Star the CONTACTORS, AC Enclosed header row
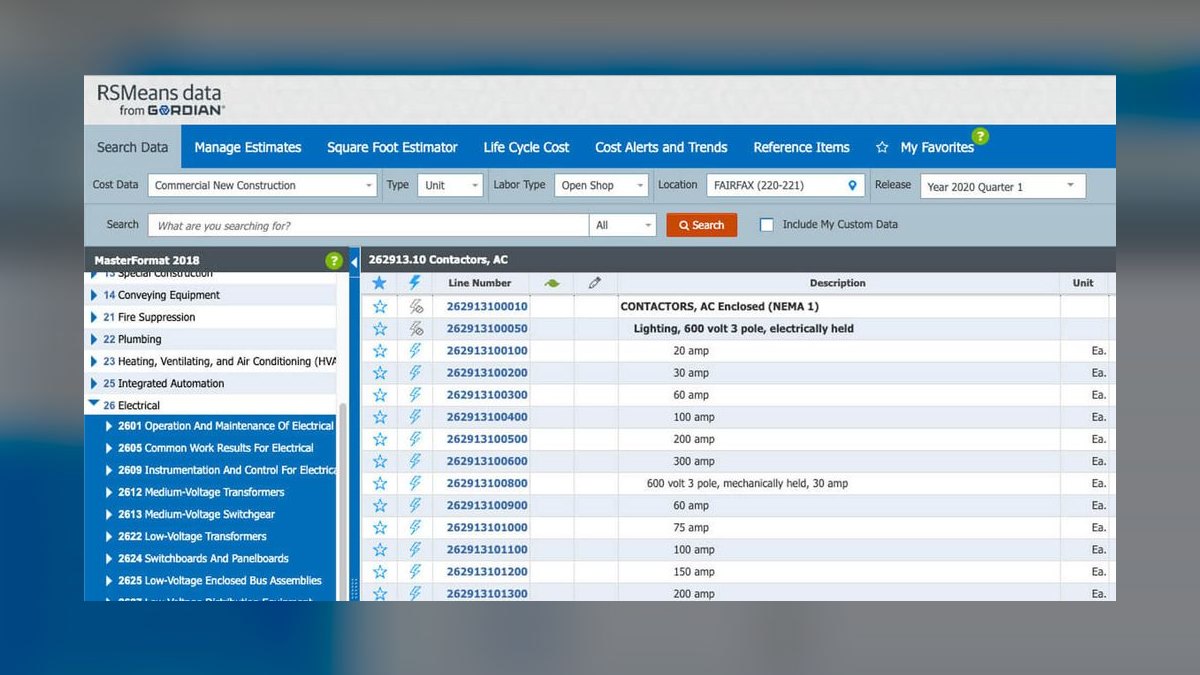This screenshot has height=675, width=1200. pyautogui.click(x=380, y=307)
